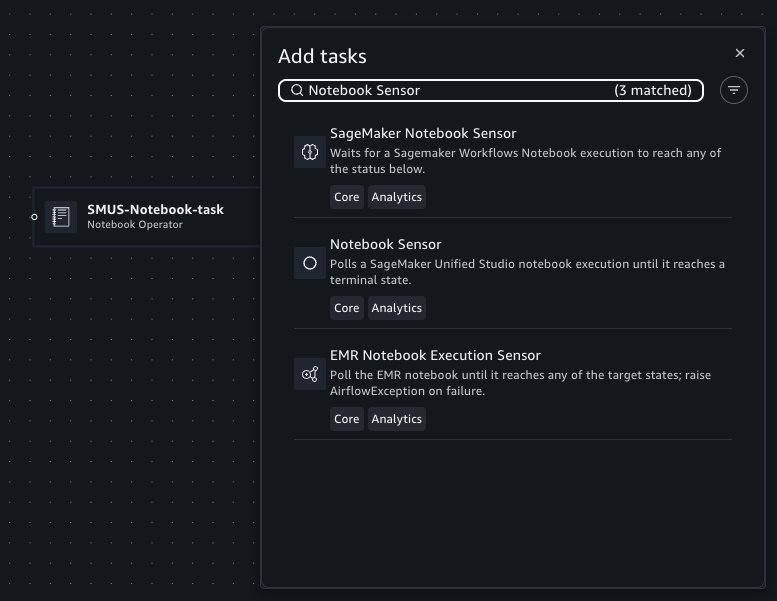
Task: Select the Notebook Sensor task title
Action: click(385, 244)
